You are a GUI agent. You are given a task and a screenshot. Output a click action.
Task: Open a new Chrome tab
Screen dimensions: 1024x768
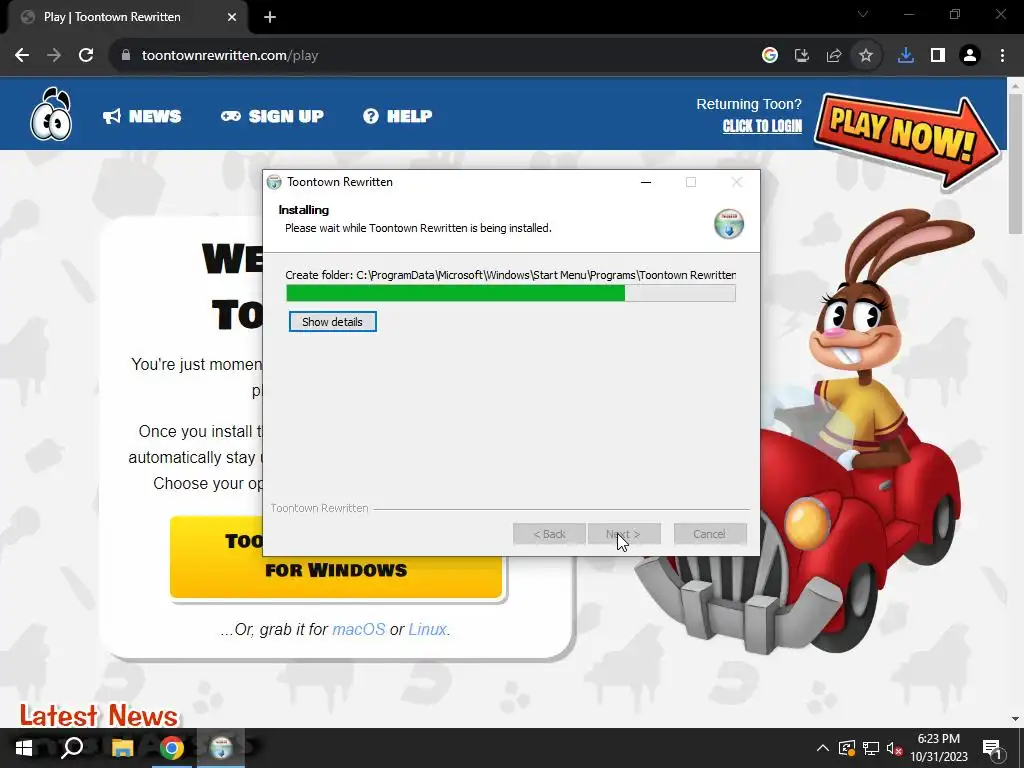[270, 17]
